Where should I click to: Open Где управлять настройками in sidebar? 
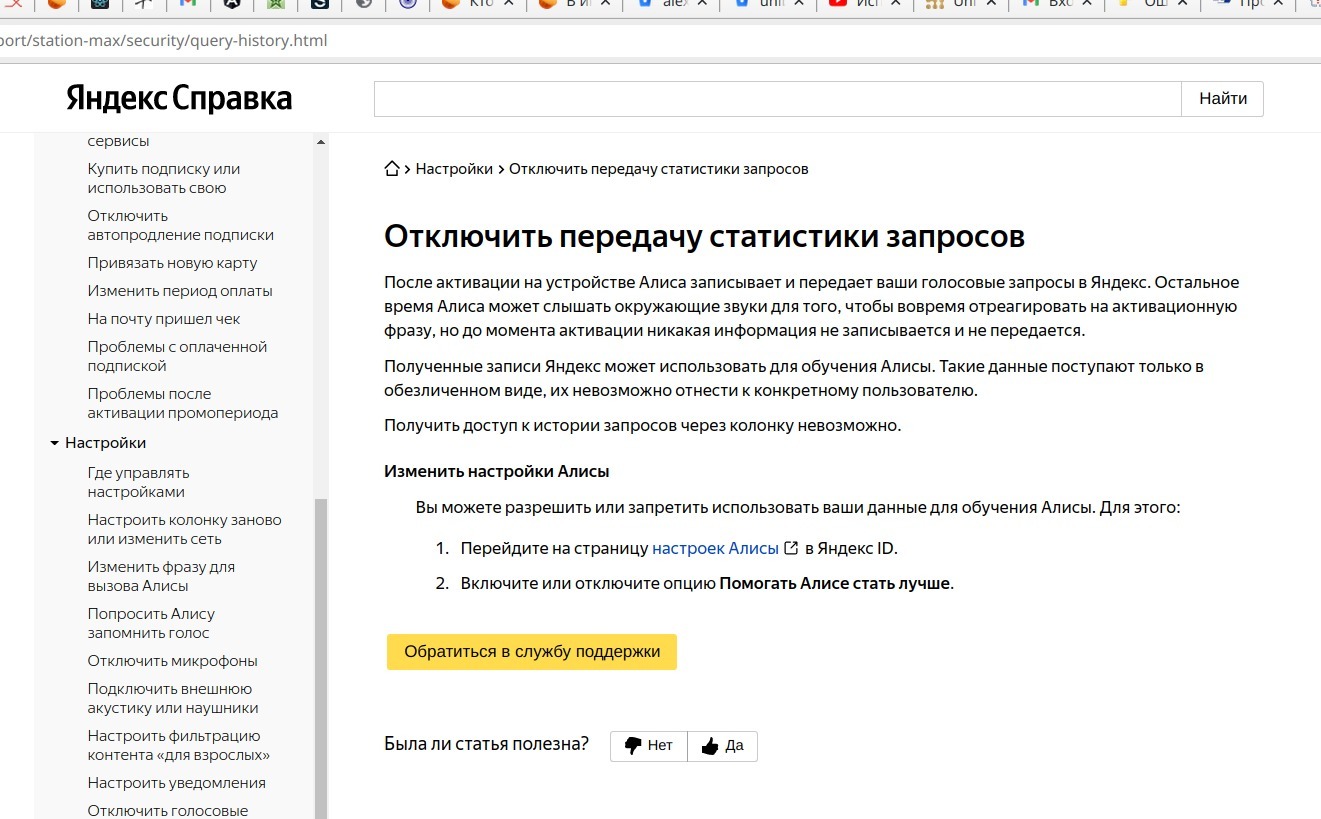pos(138,482)
